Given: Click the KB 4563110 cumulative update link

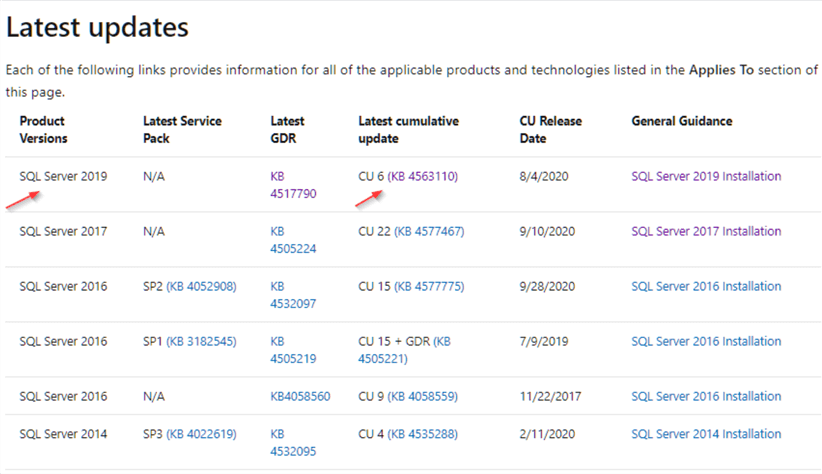Looking at the screenshot, I should point(423,176).
